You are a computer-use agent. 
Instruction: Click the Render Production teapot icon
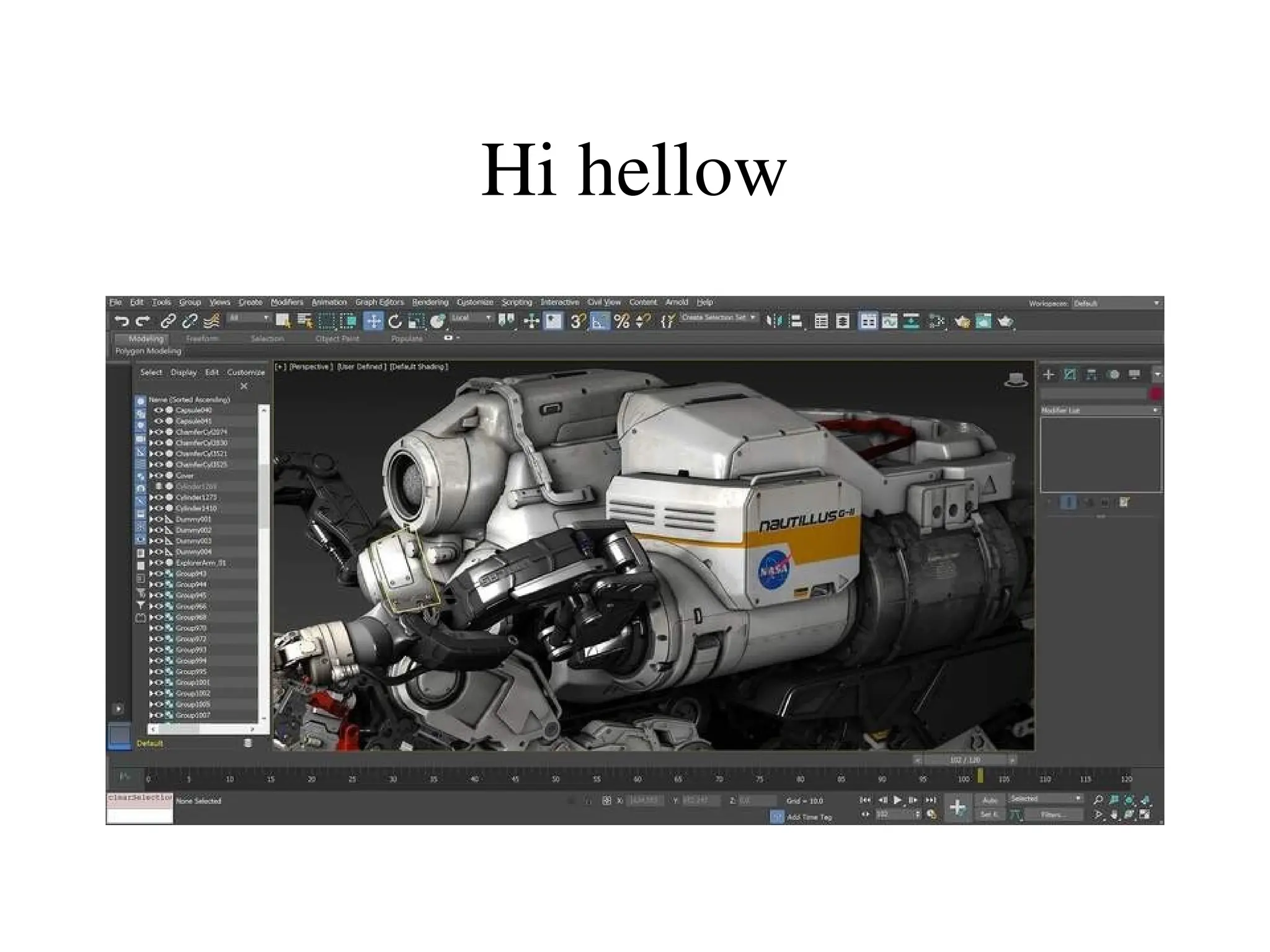click(1005, 321)
